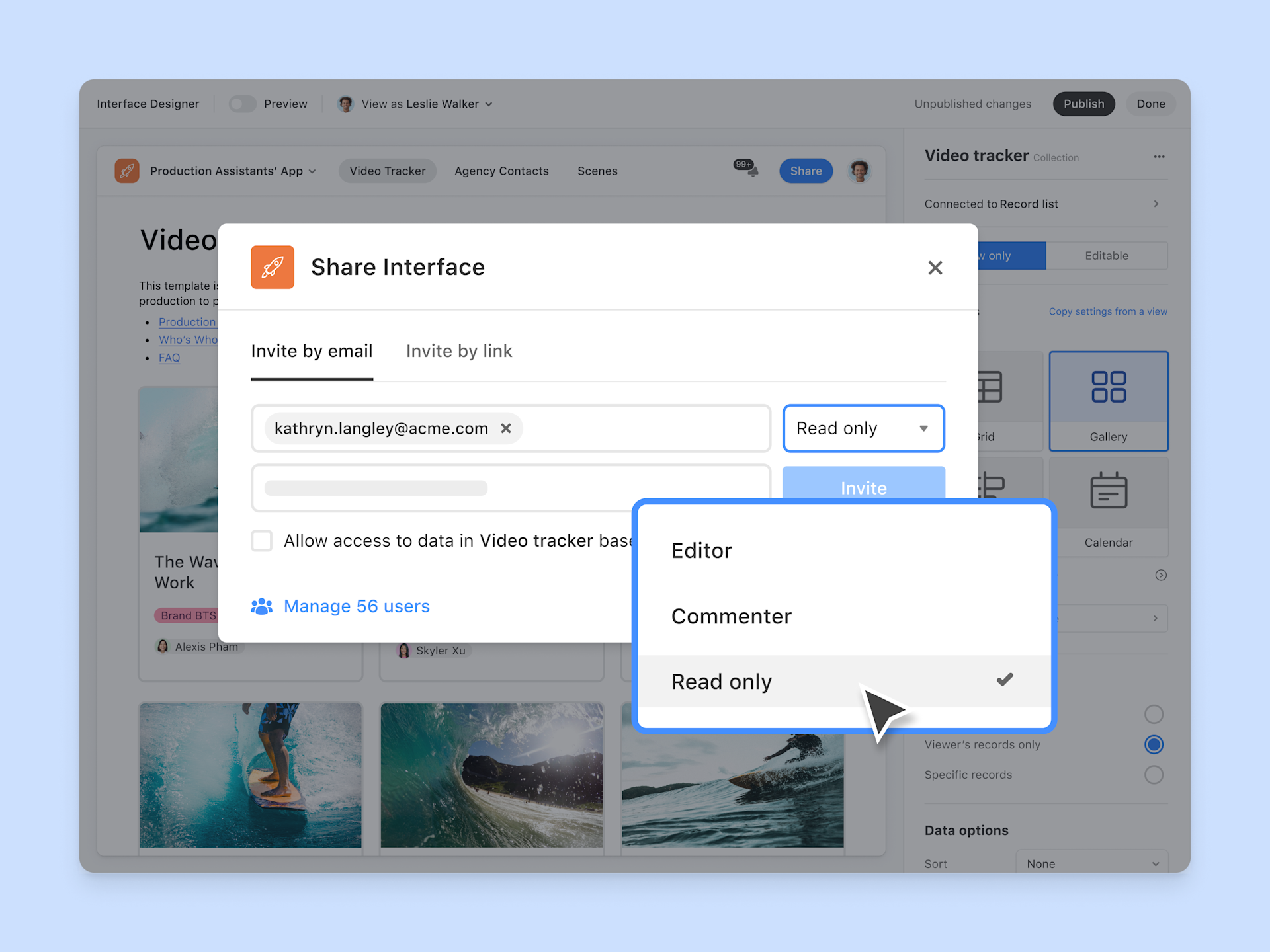Click the Production Assistants' App rocket icon

126,171
